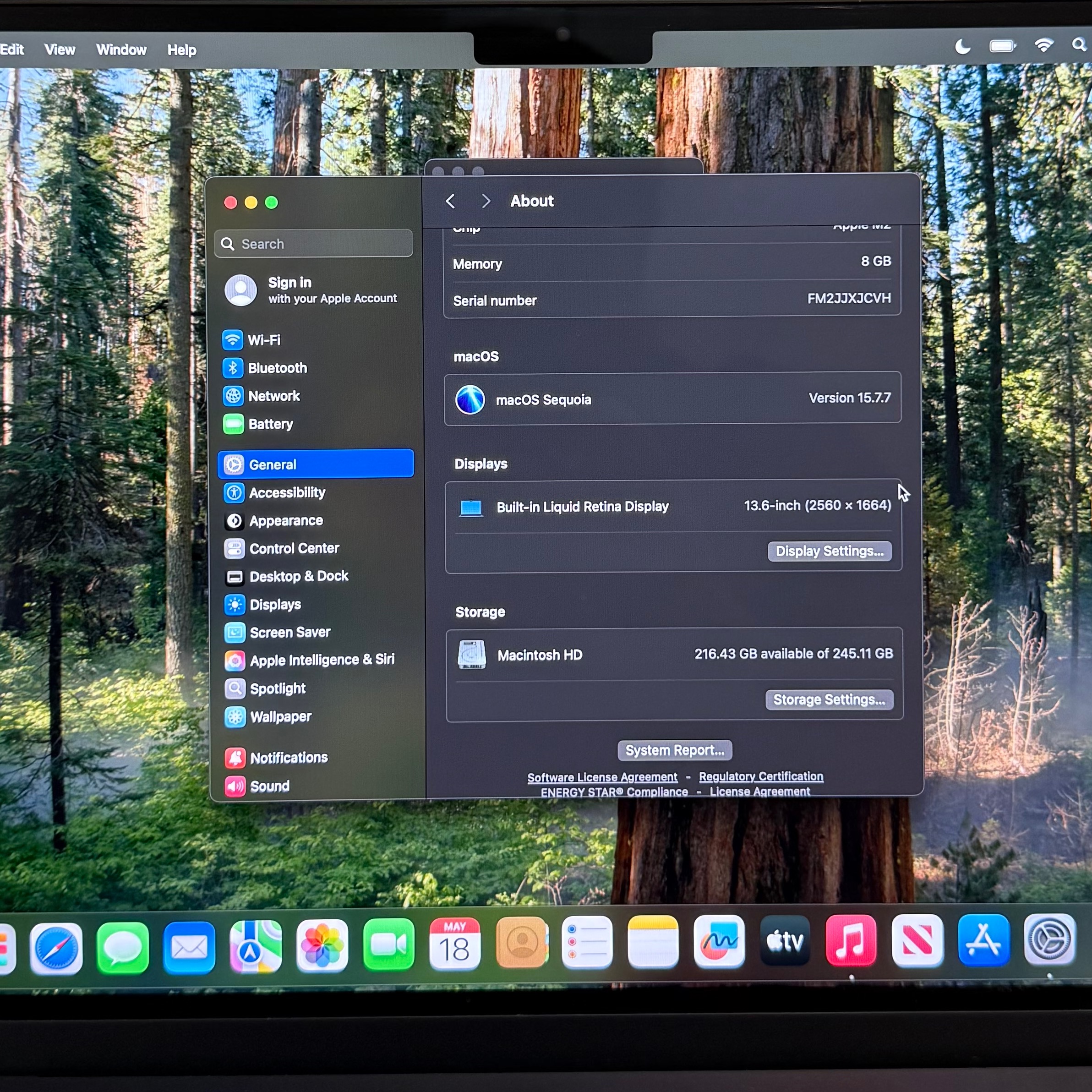Open the Help menu
The width and height of the screenshot is (1092, 1092).
coord(181,50)
